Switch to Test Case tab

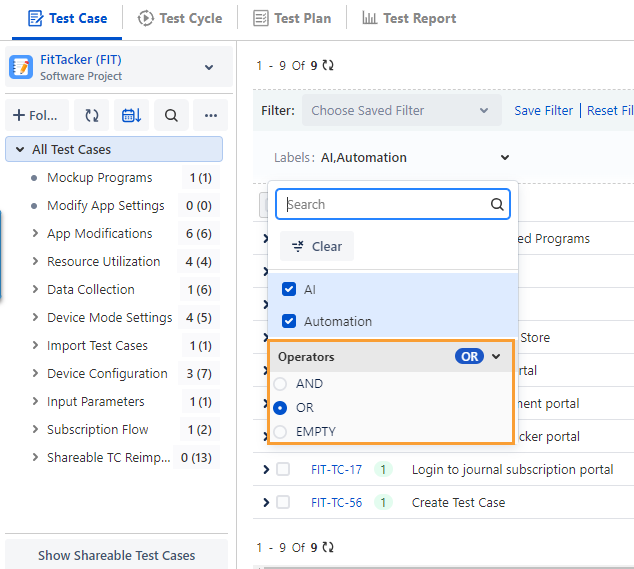[x=67, y=19]
